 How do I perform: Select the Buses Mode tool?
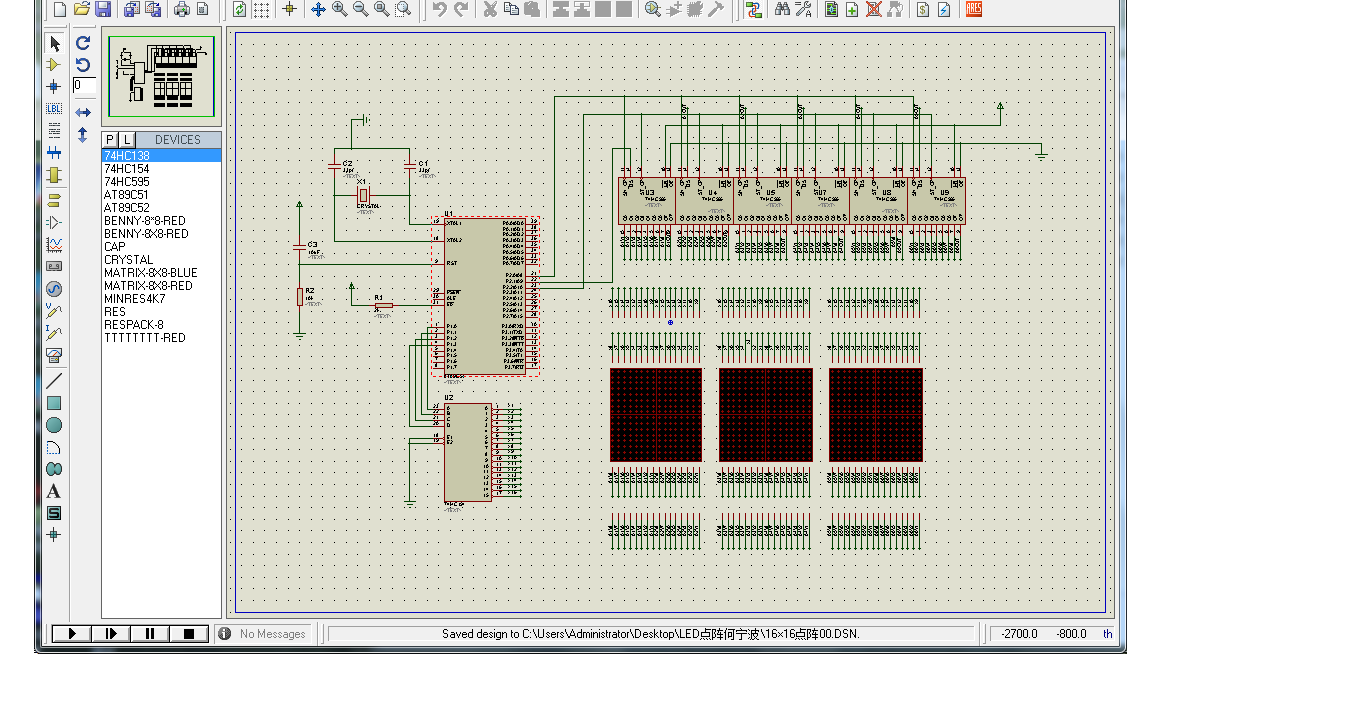pos(54,153)
